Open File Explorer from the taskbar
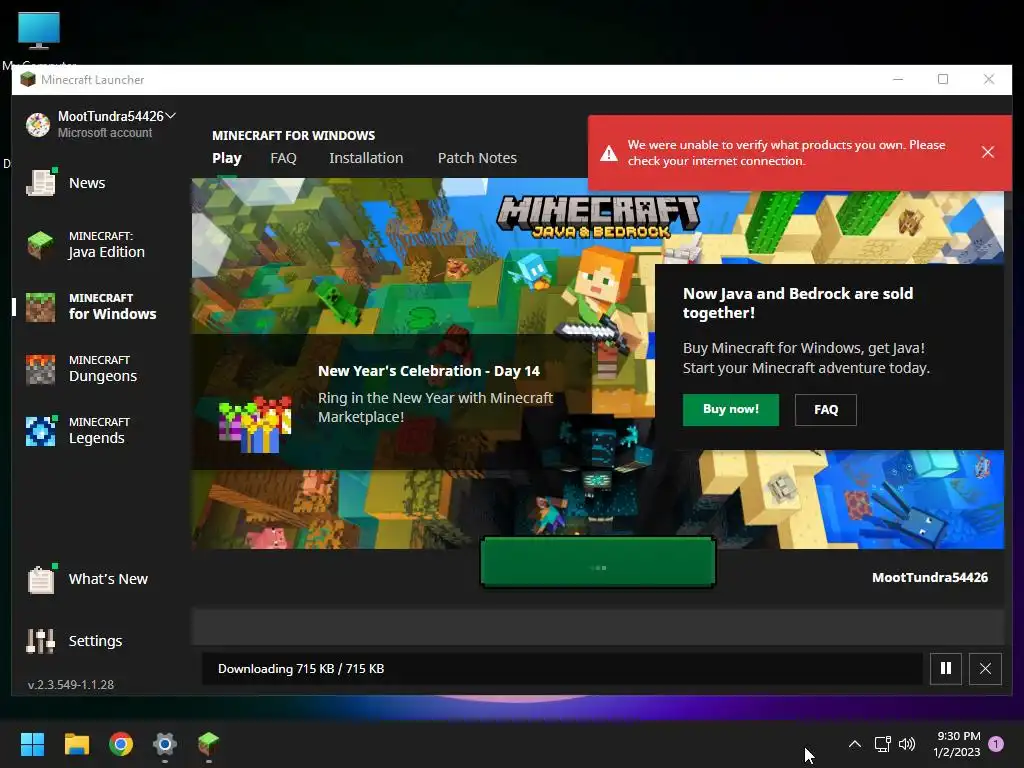The width and height of the screenshot is (1024, 768). click(x=76, y=744)
